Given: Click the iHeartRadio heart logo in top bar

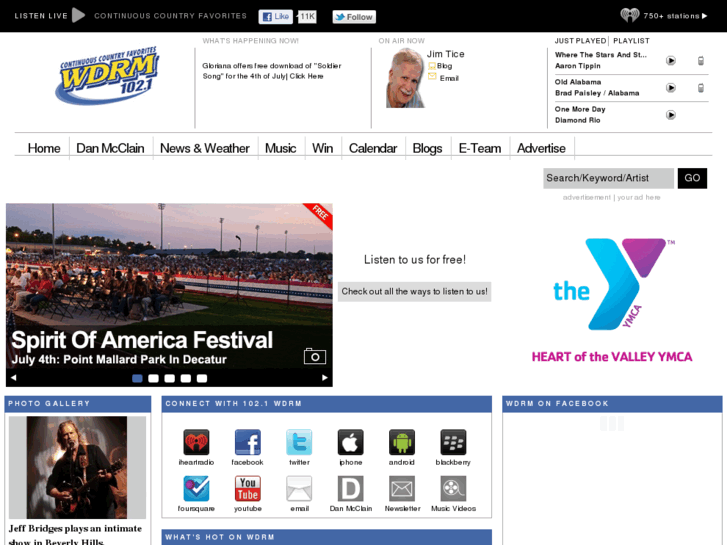Looking at the screenshot, I should point(630,15).
